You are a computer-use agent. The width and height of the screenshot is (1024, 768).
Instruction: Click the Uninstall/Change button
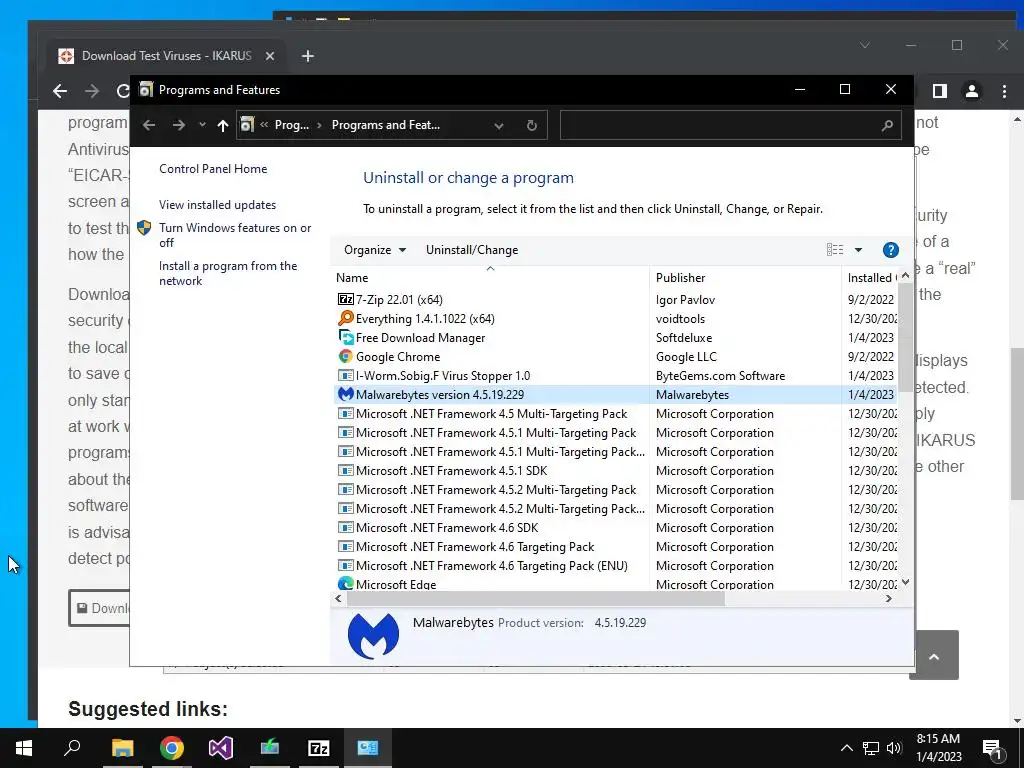472,250
